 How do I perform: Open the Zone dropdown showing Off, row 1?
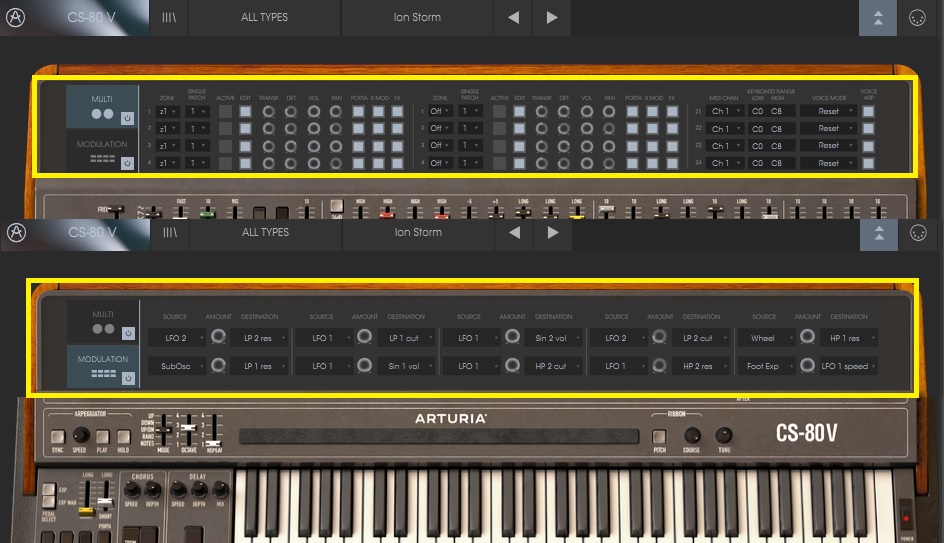pyautogui.click(x=441, y=111)
